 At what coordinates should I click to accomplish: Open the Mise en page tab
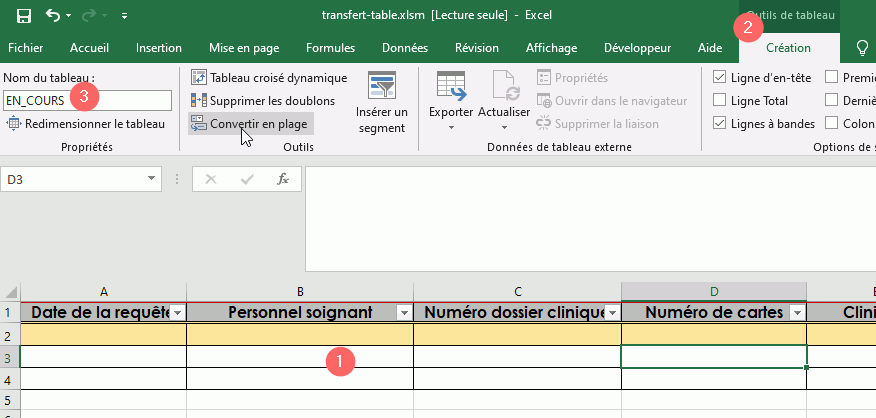point(244,48)
